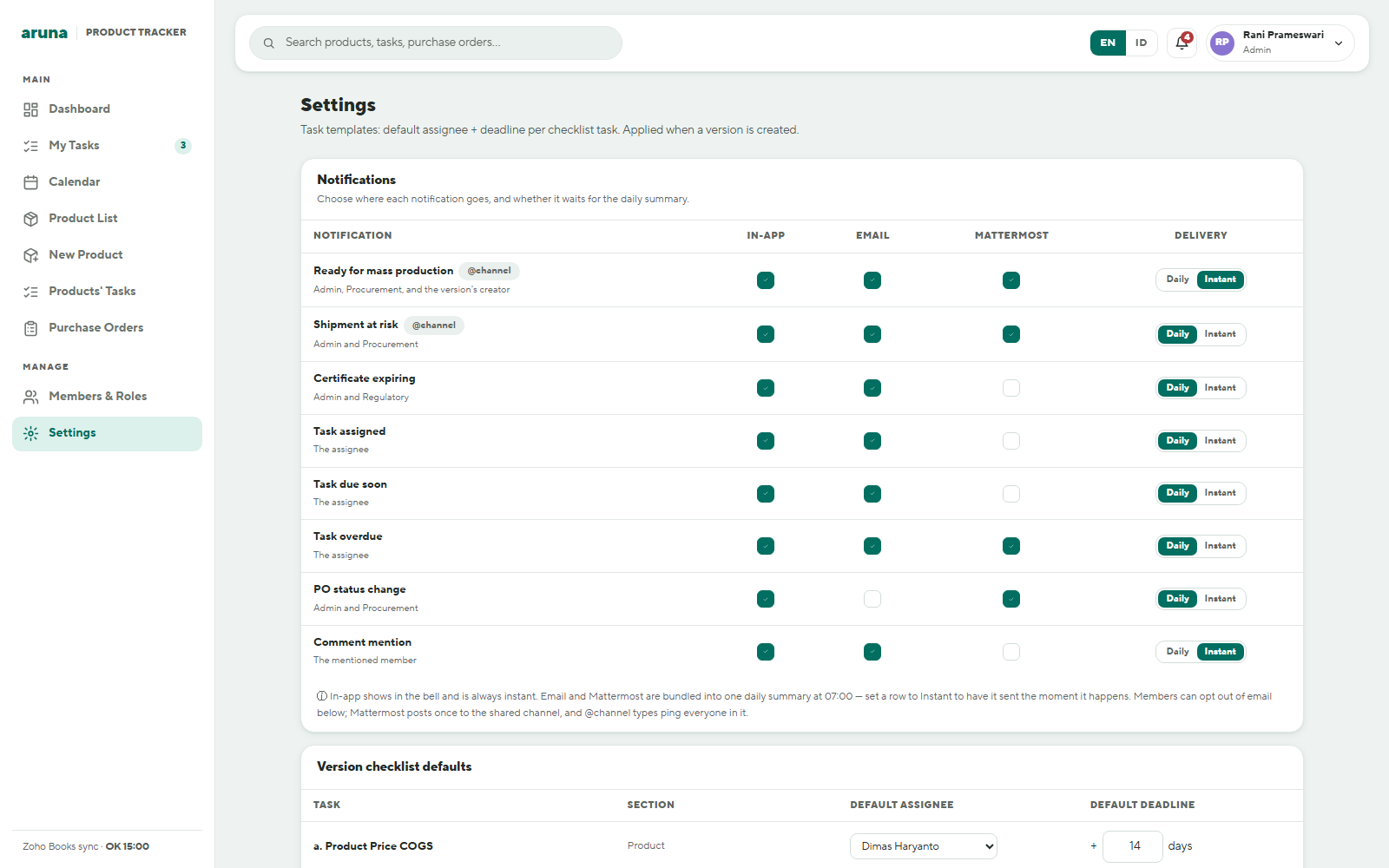Enable Mattermost for Task assigned
The width and height of the screenshot is (1389, 868).
tap(1011, 441)
